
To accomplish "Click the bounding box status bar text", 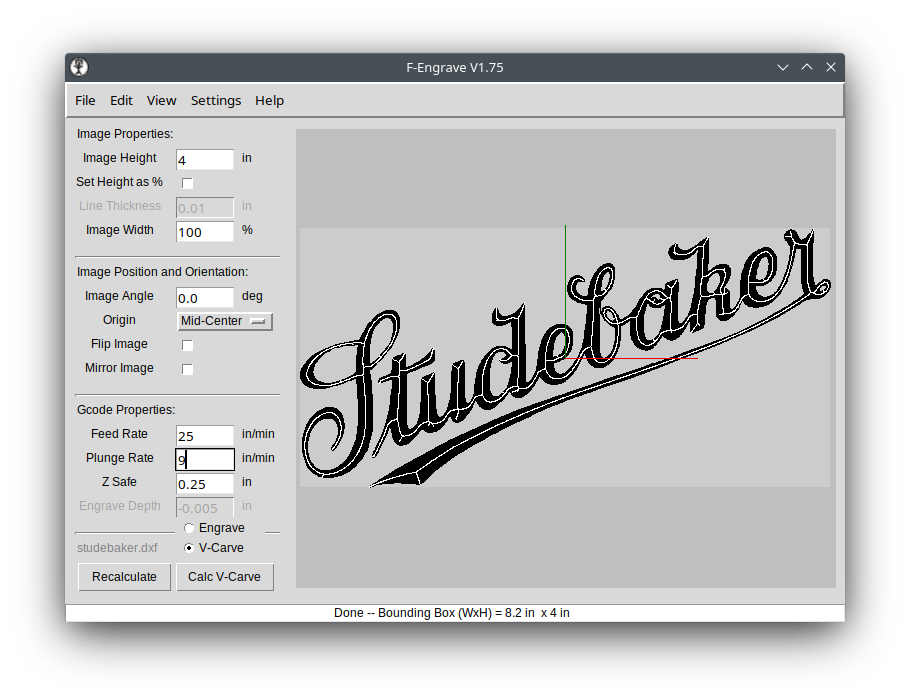I will (x=452, y=612).
